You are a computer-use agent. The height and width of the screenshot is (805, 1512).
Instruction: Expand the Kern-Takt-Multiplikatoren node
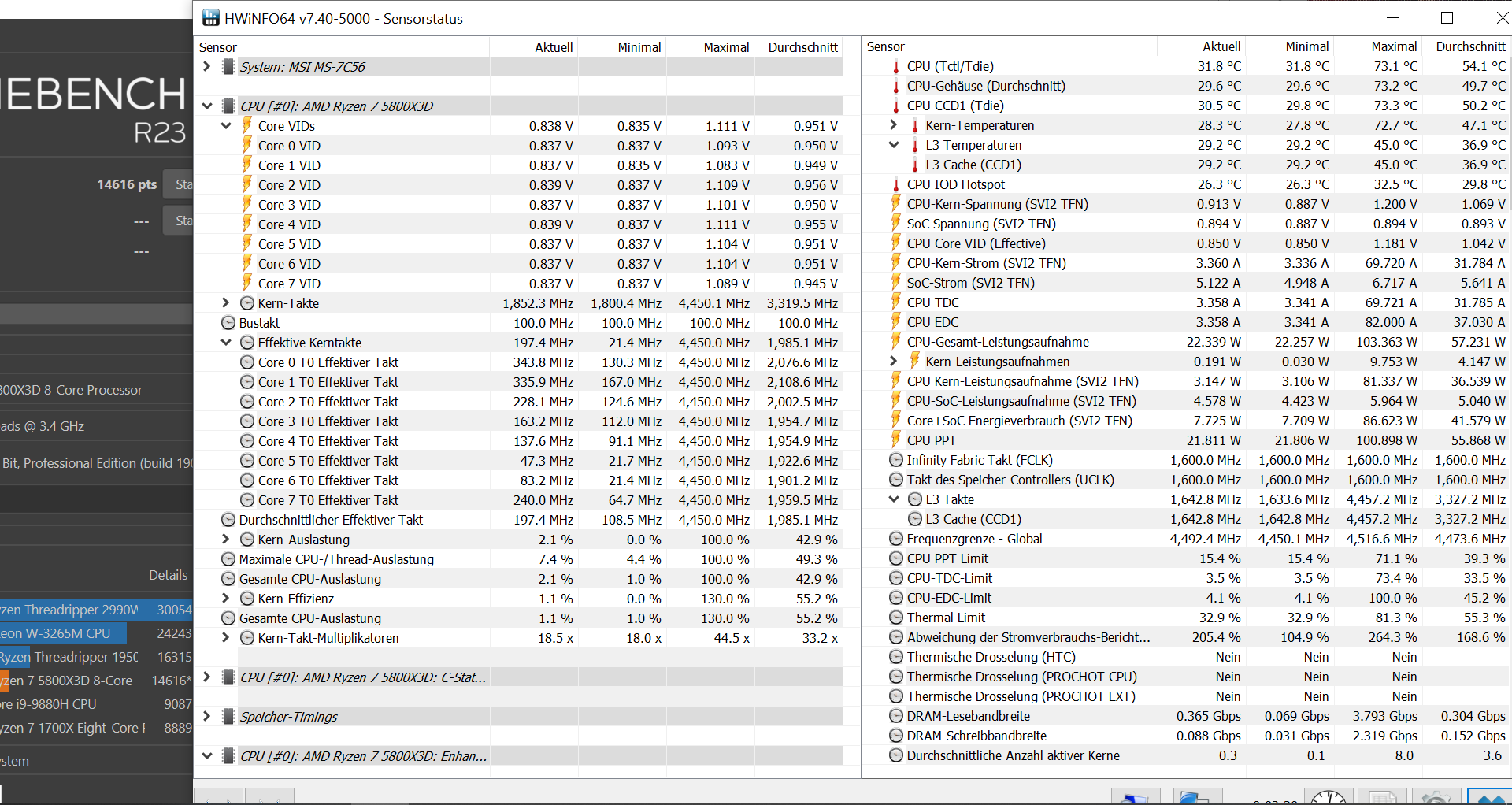pos(226,637)
